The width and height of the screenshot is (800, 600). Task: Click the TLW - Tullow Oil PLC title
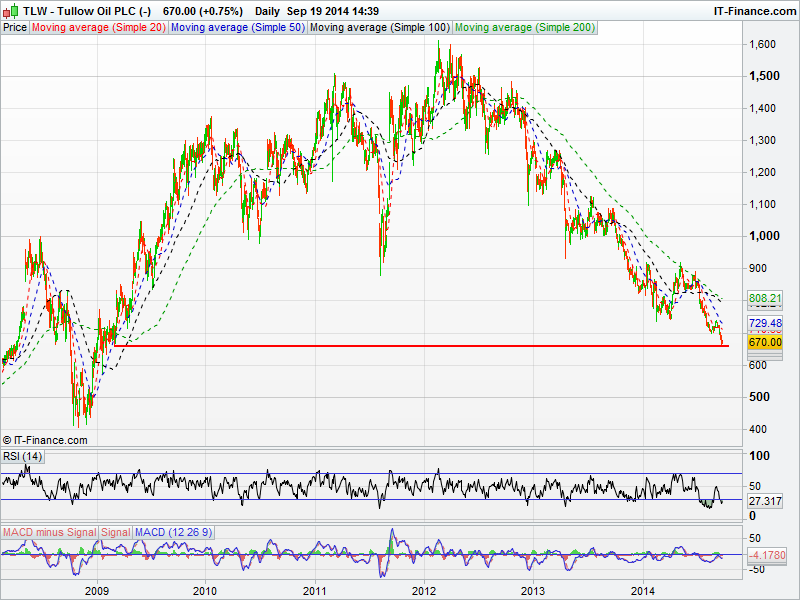pyautogui.click(x=86, y=11)
